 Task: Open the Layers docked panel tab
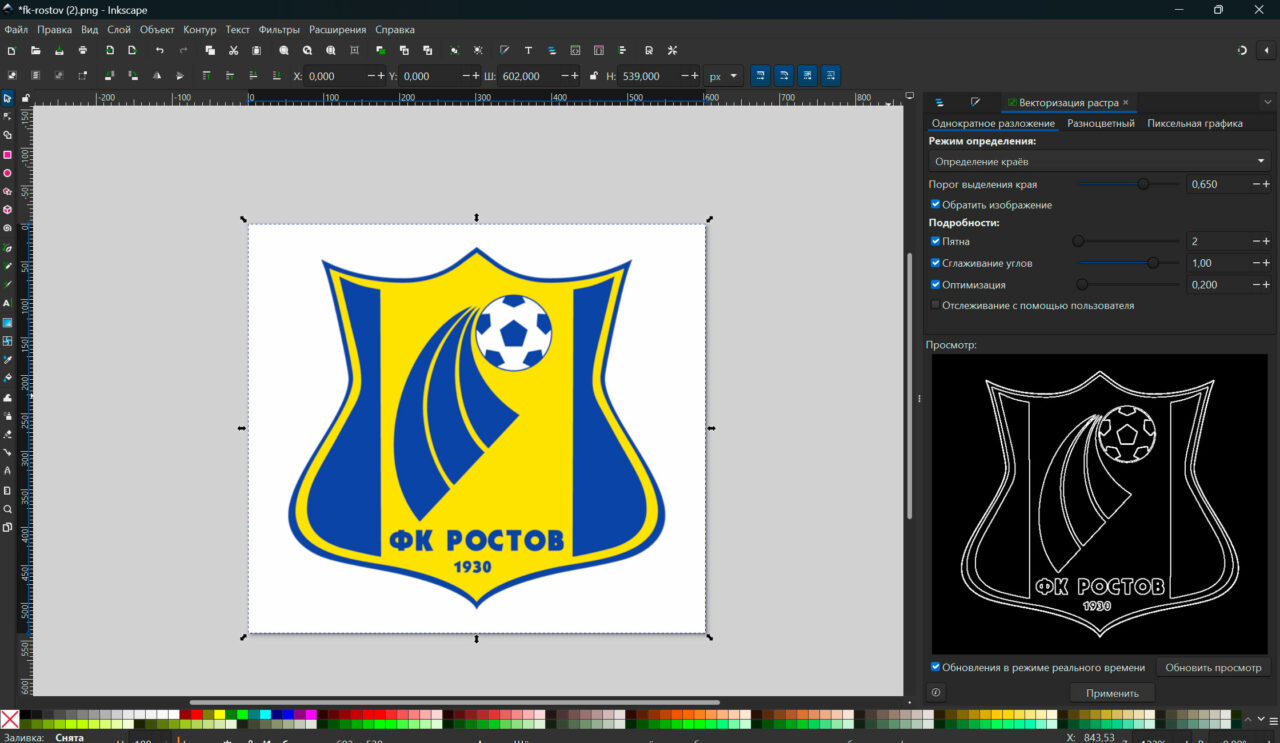click(940, 102)
